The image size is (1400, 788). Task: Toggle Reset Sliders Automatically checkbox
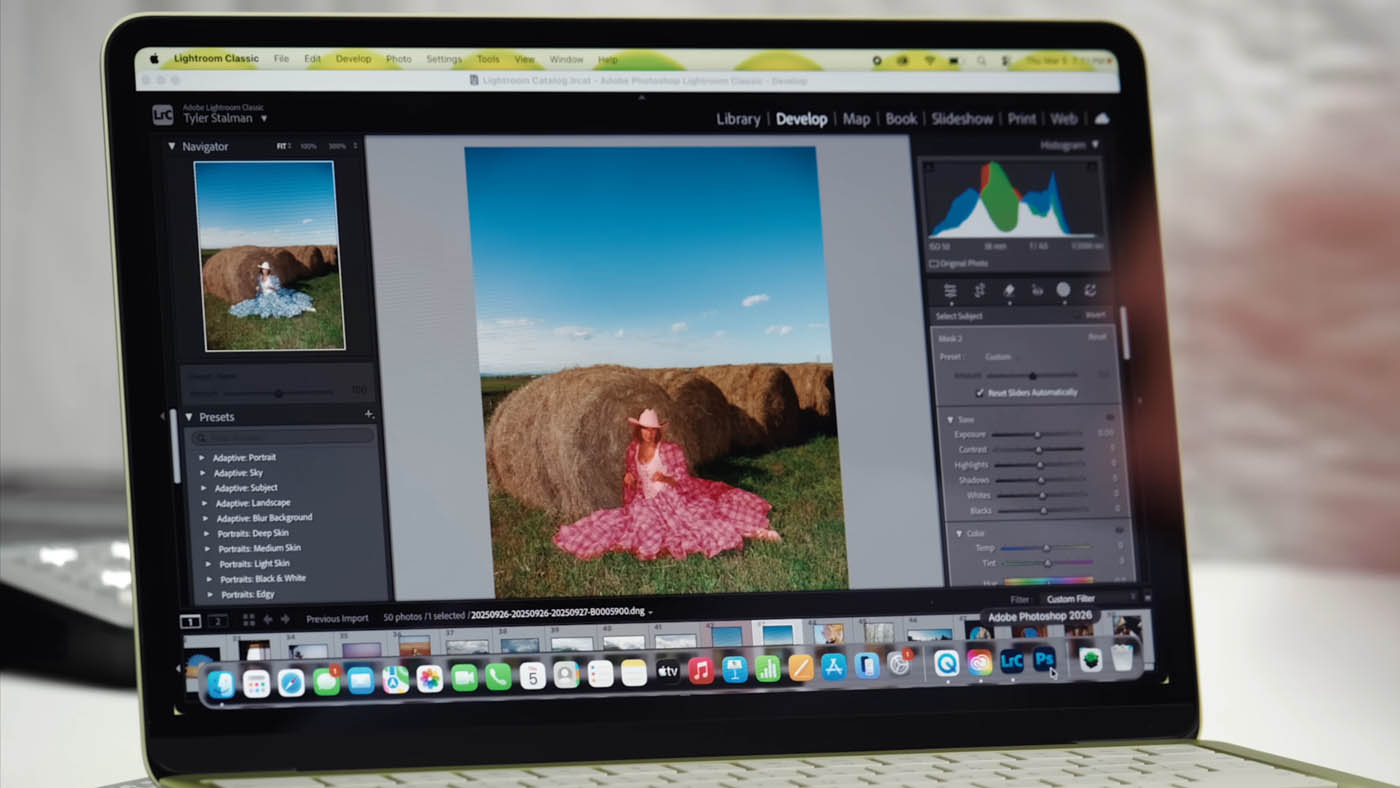[980, 393]
